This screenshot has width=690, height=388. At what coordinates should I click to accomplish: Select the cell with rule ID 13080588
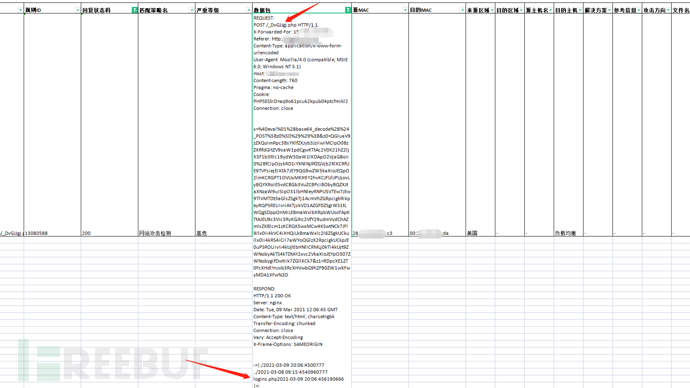tap(52, 125)
